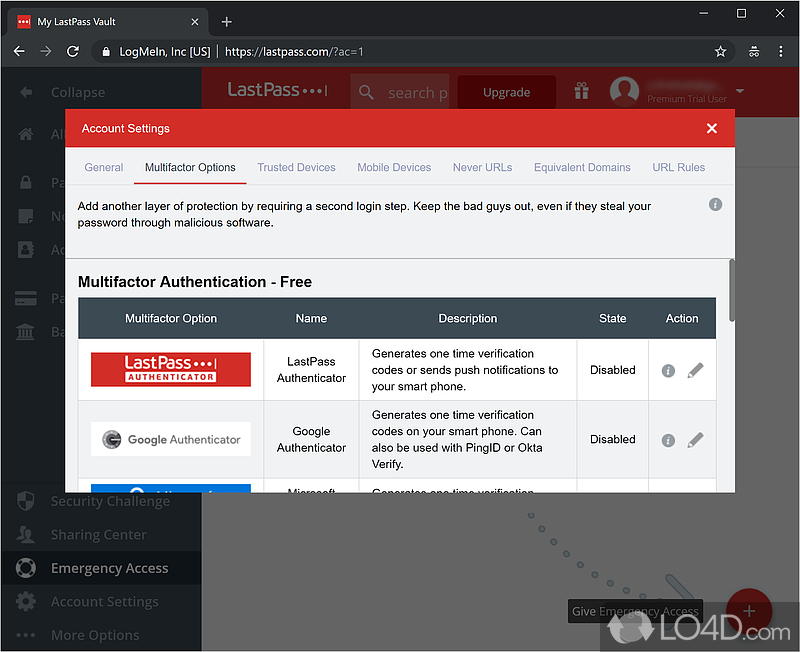Click the Upgrade button
Screen dimensions: 800x652
(506, 92)
